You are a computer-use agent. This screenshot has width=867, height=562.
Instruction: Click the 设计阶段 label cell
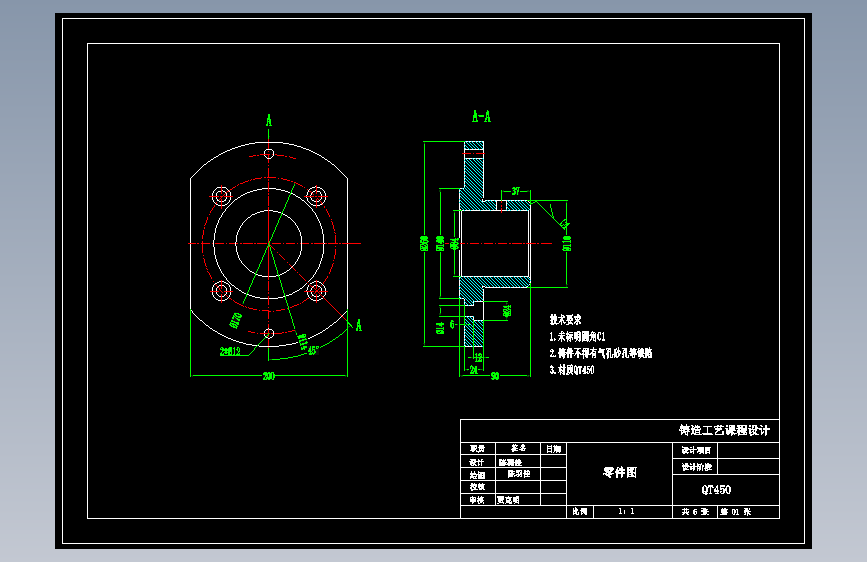tap(695, 467)
